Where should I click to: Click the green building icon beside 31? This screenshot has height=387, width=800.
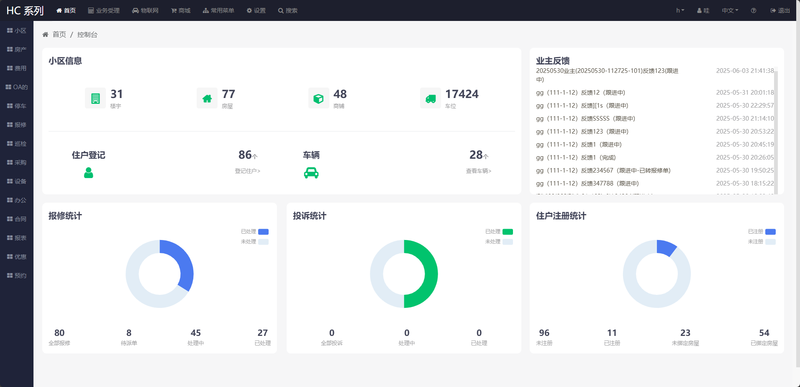(95, 98)
